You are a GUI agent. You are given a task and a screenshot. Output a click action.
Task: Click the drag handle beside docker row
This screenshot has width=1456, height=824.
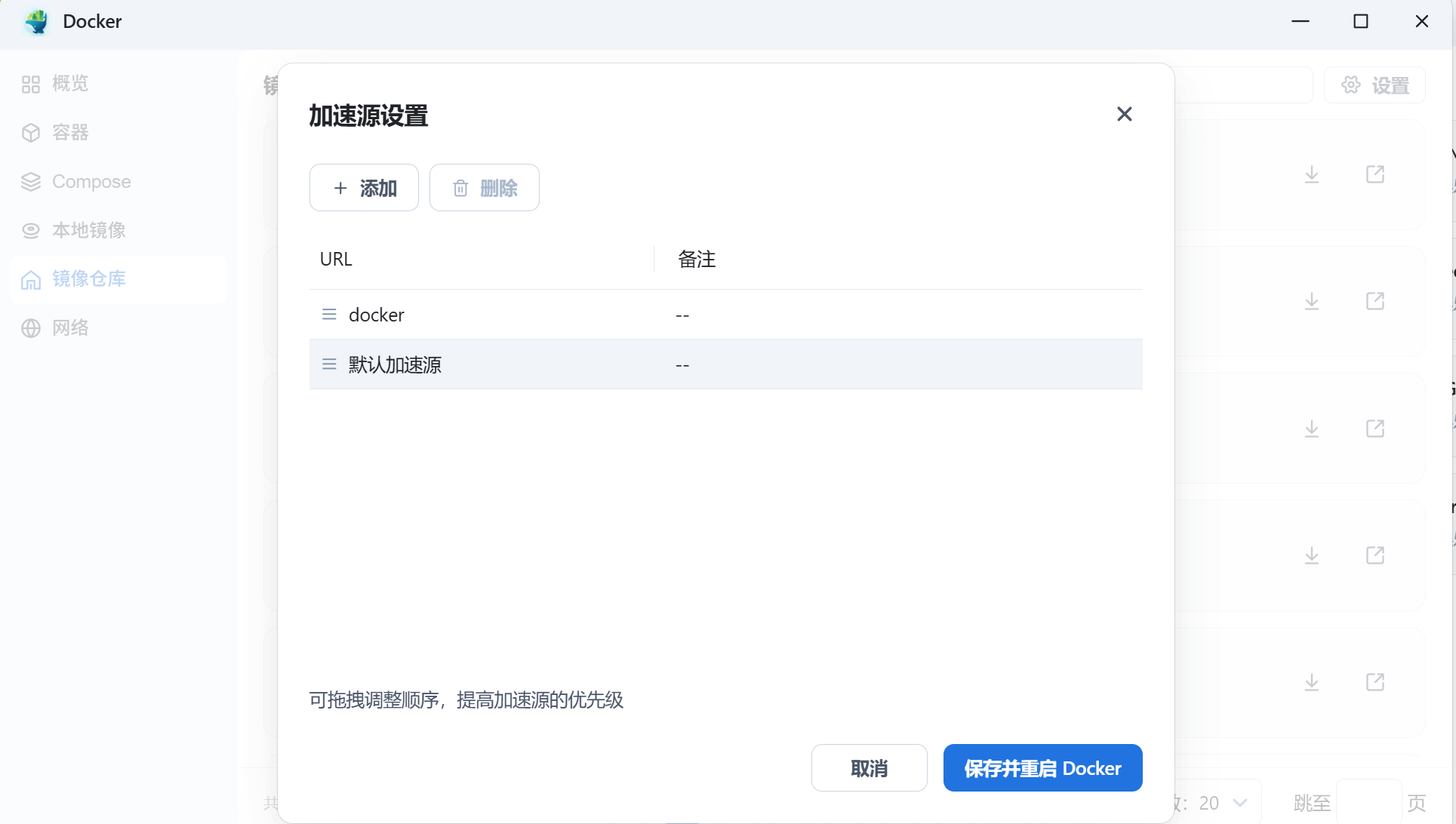[329, 315]
